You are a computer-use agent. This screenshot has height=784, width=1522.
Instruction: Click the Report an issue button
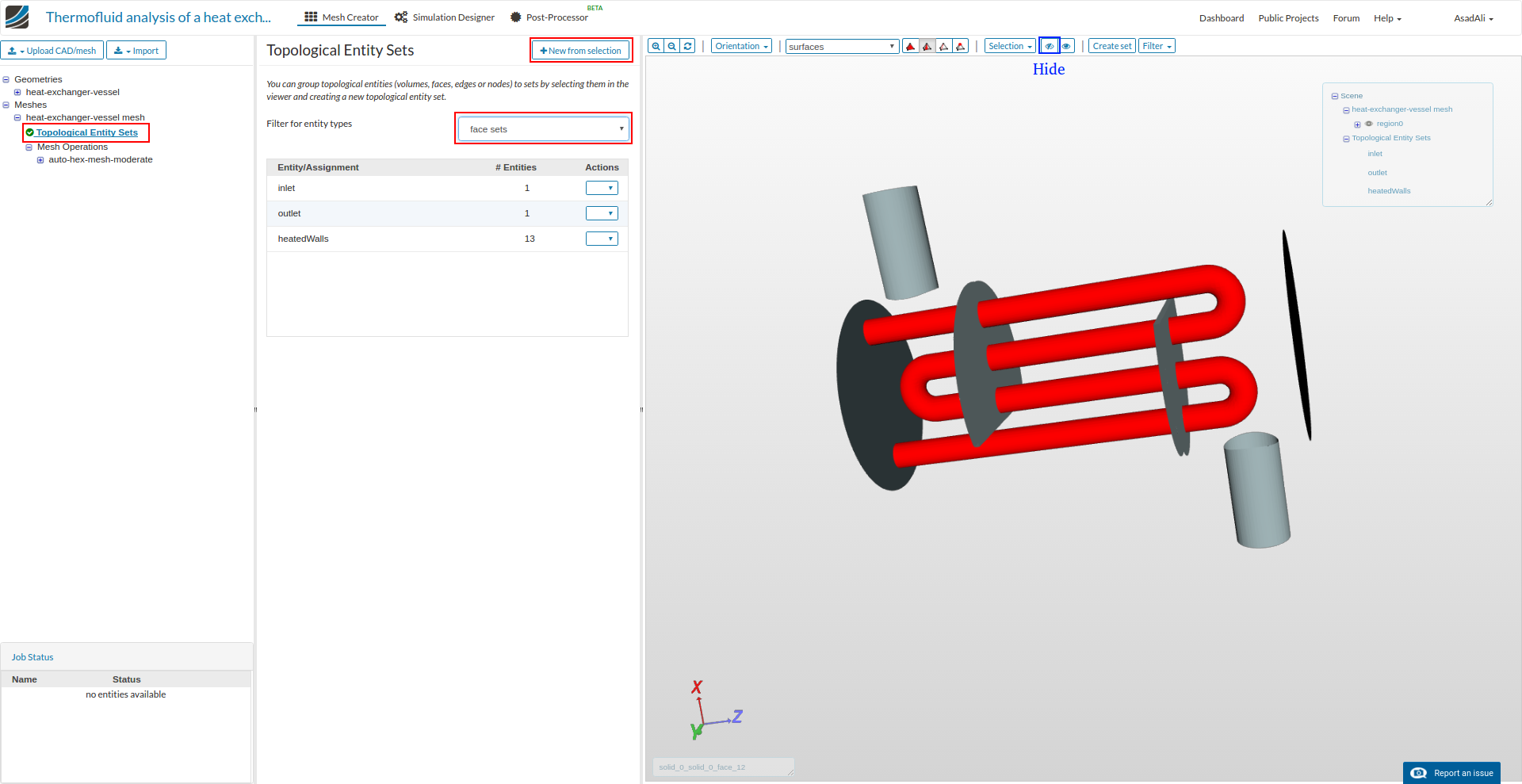coord(1451,773)
